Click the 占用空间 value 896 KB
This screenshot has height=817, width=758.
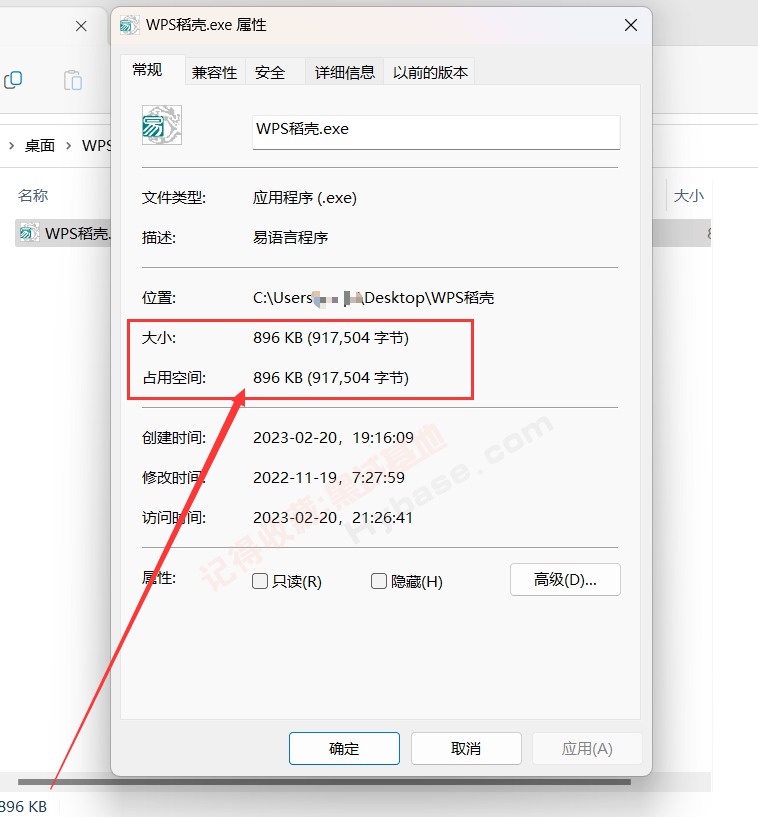[x=331, y=377]
